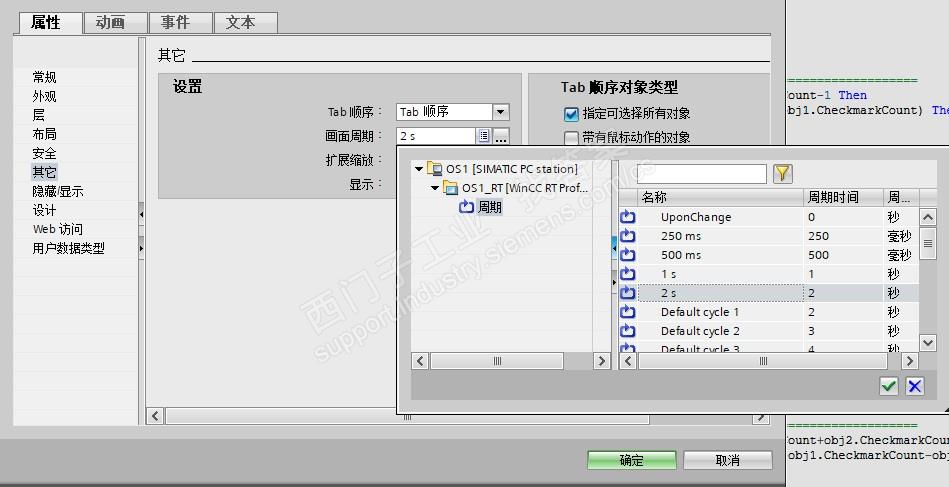Click the 确定 button
Image resolution: width=949 pixels, height=487 pixels.
[x=631, y=460]
